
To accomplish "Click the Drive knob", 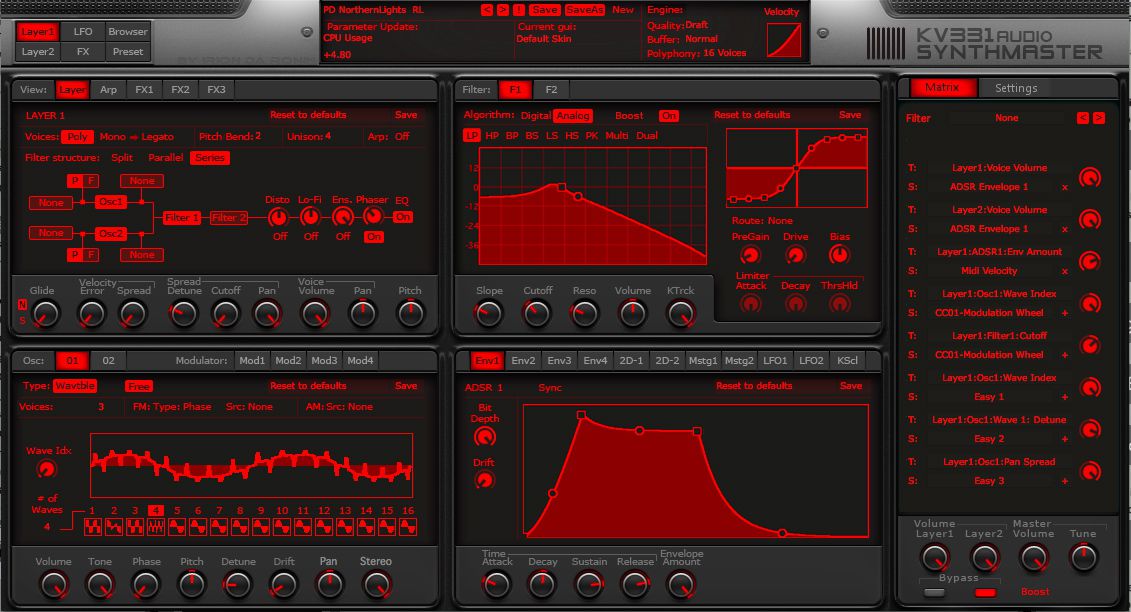I will click(x=795, y=255).
